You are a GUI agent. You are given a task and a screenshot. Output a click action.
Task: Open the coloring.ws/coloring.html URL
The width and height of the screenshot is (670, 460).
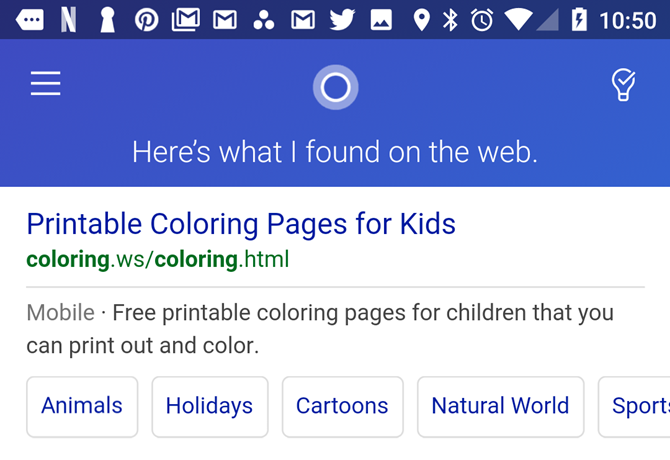coord(158,260)
